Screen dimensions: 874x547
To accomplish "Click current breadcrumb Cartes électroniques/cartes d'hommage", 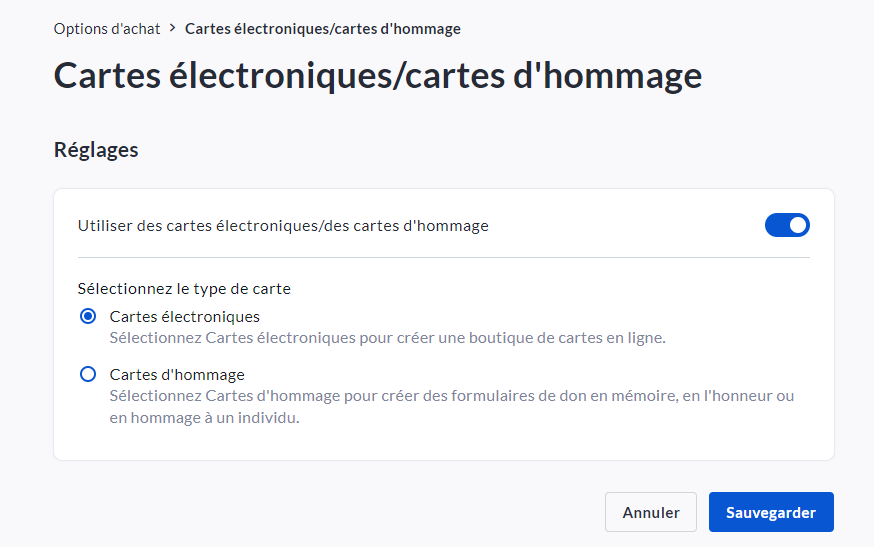I will [323, 29].
